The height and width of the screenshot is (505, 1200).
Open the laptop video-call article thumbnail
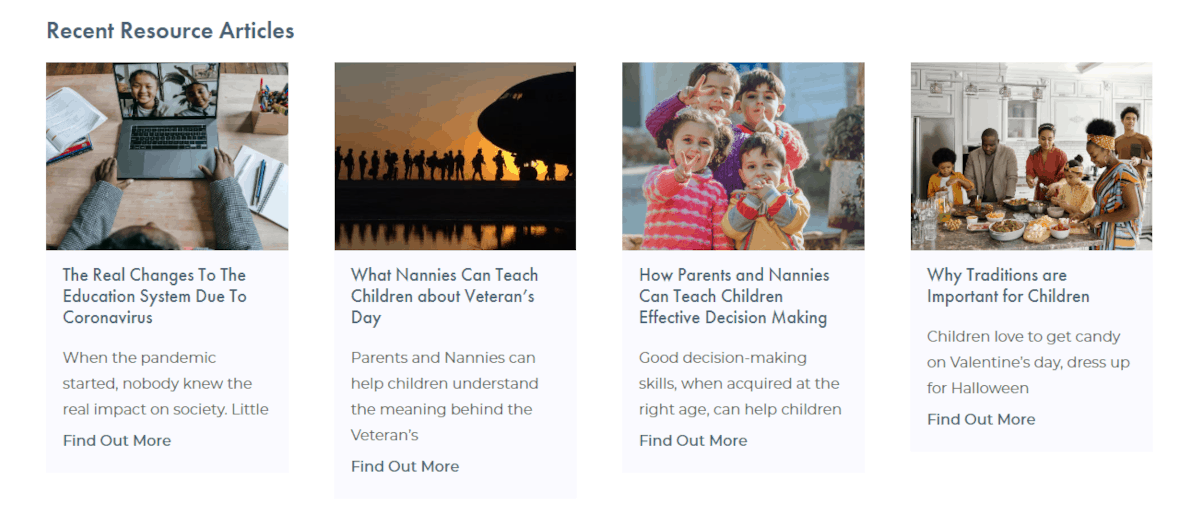click(167, 156)
